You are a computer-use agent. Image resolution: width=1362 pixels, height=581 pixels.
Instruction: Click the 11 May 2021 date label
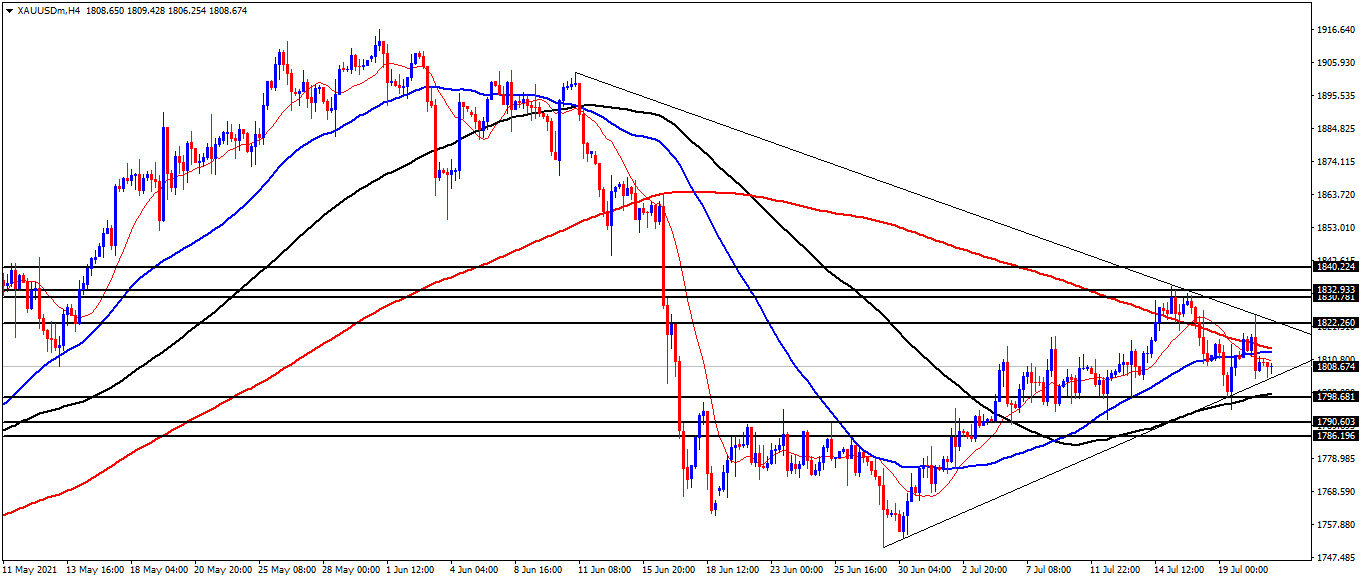[x=31, y=570]
